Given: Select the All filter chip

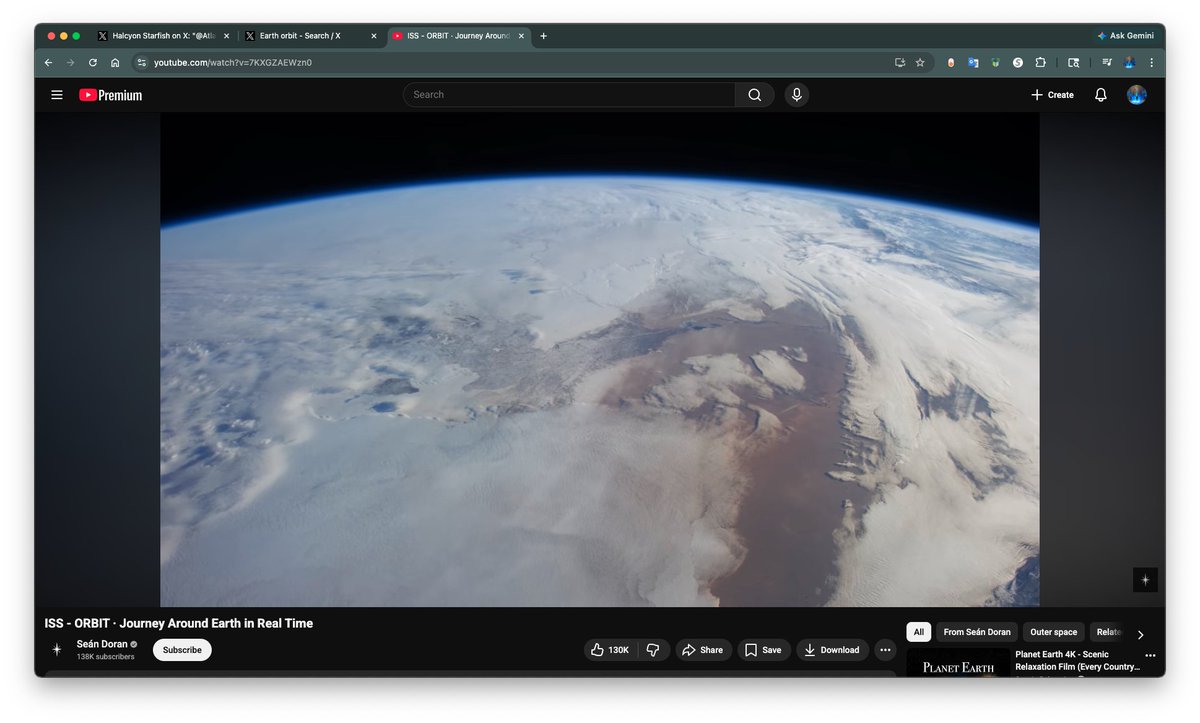Looking at the screenshot, I should (x=919, y=632).
